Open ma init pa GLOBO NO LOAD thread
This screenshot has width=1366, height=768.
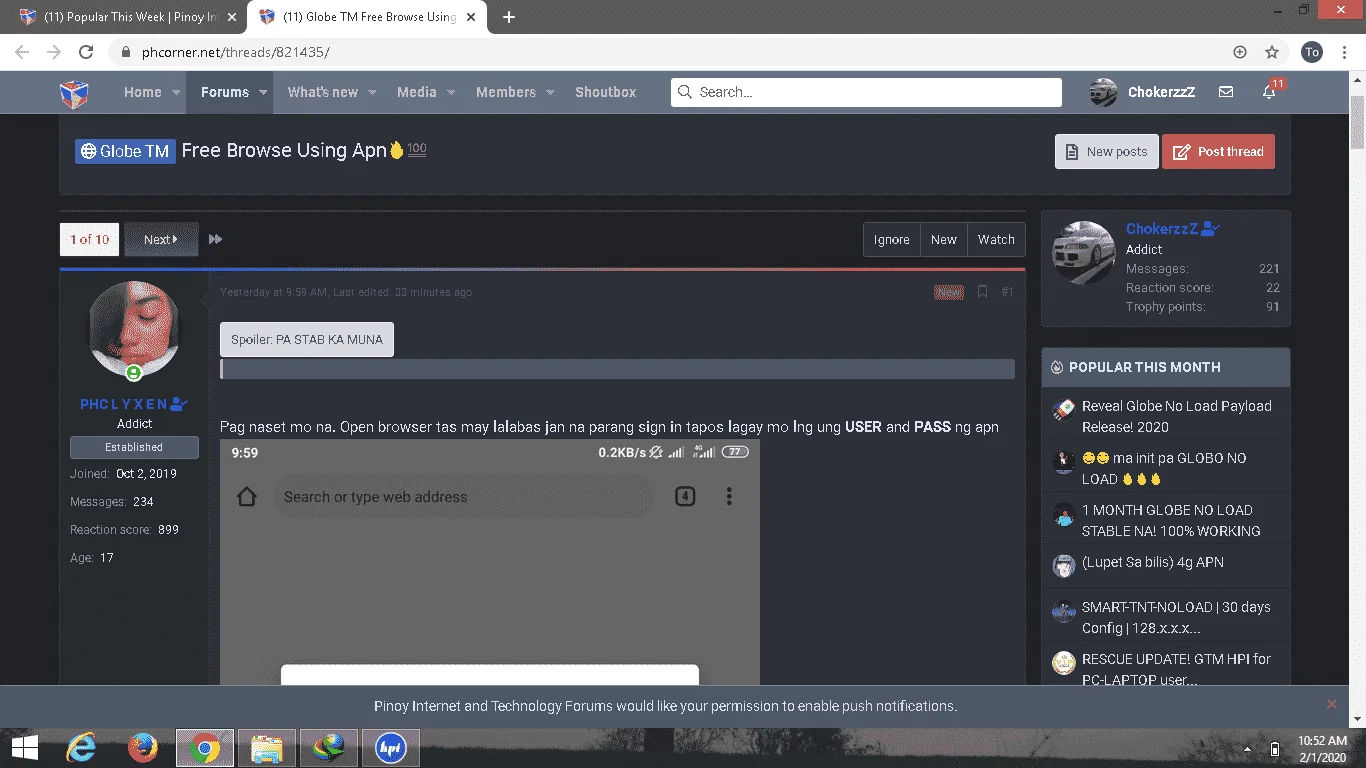tap(1164, 468)
